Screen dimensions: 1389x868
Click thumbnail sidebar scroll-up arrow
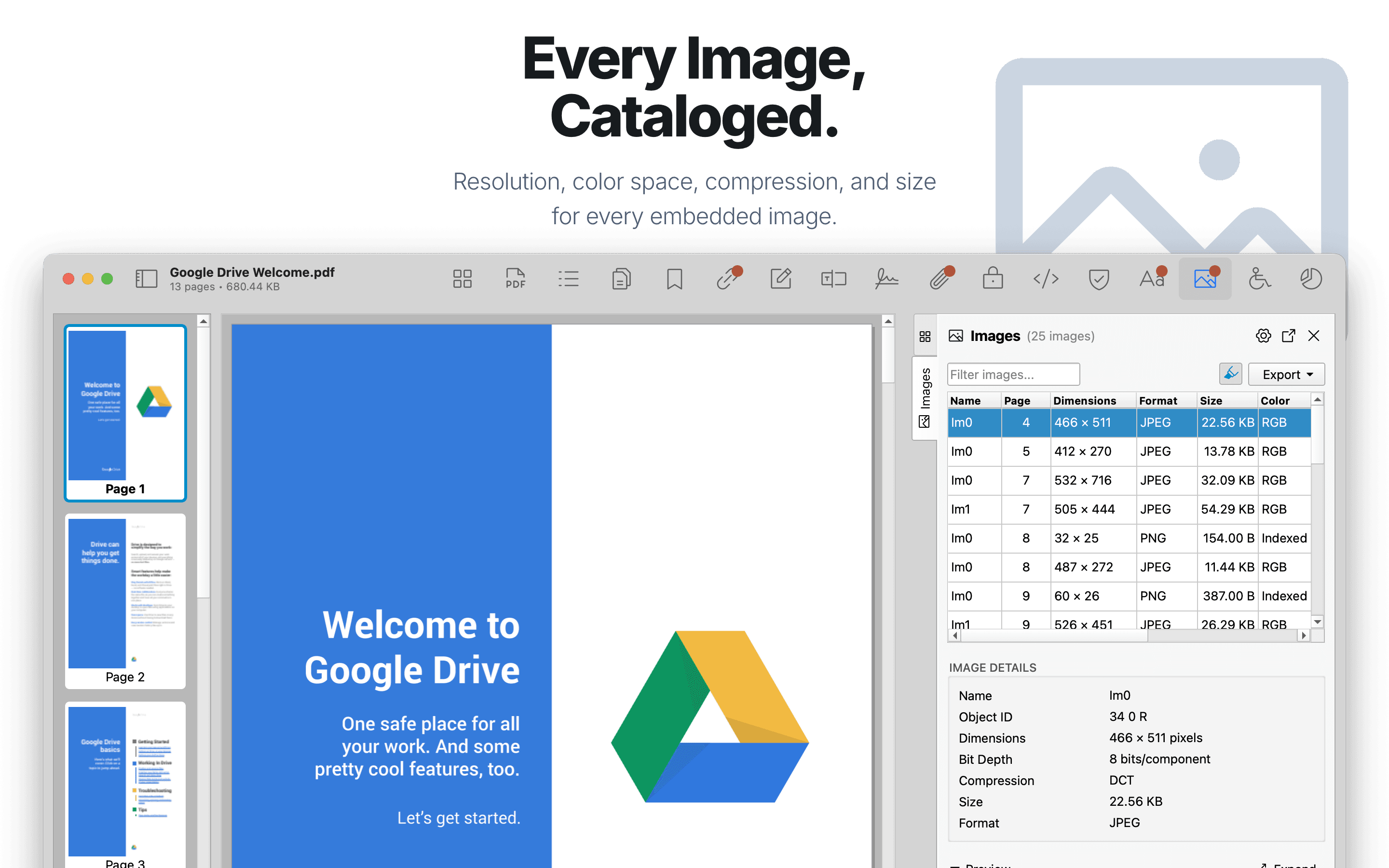click(x=203, y=322)
